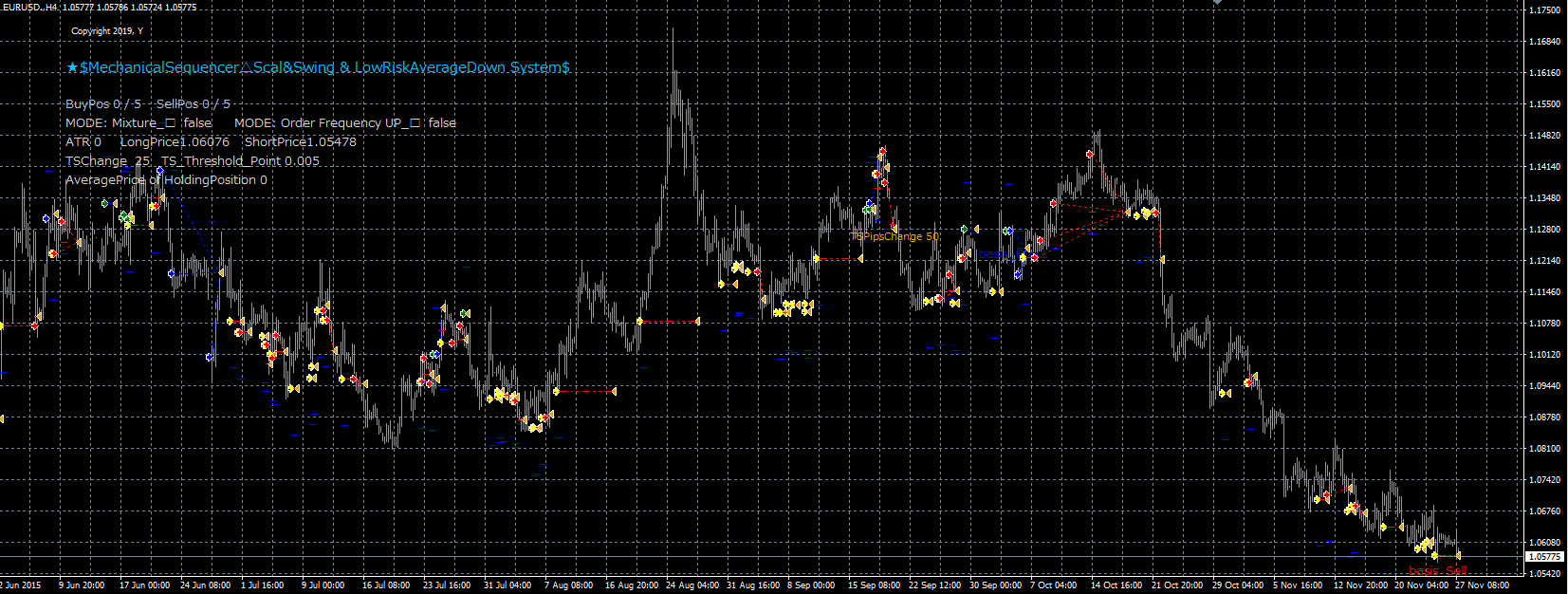The image size is (1568, 594).
Task: Click price scale value 1.15500
Action: (x=1545, y=104)
